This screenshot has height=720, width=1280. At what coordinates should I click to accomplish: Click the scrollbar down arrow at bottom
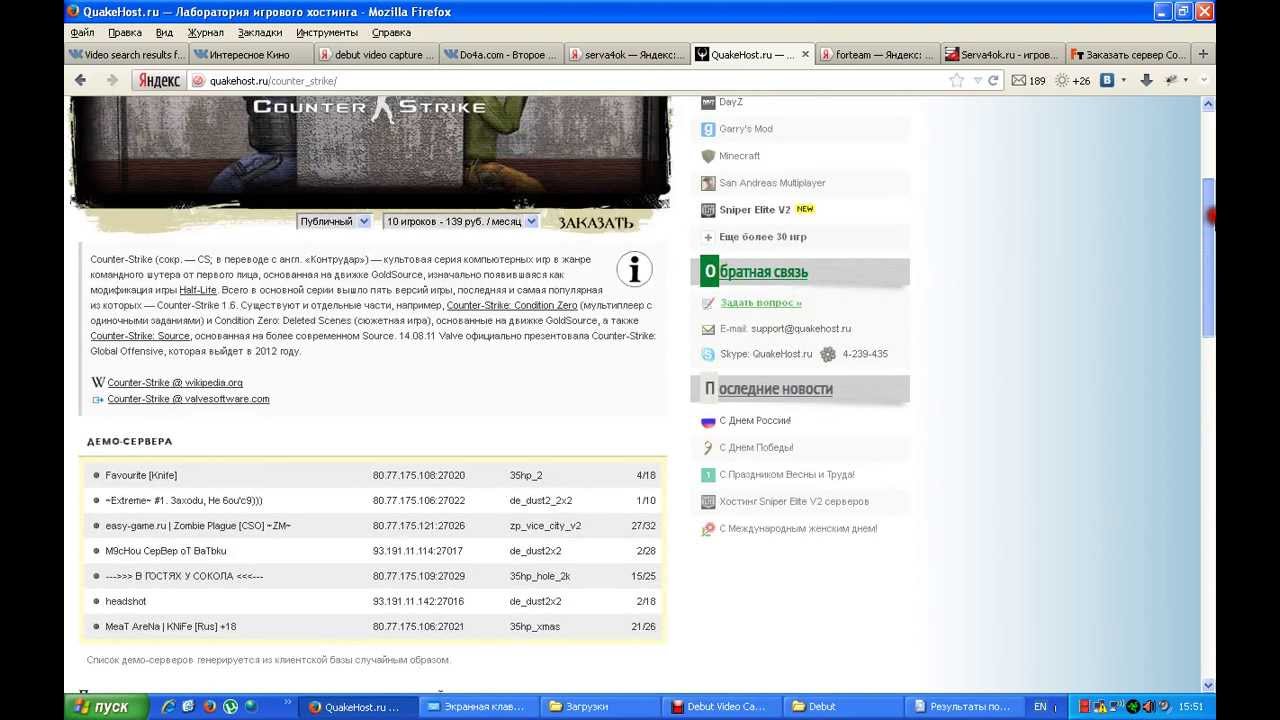[x=1208, y=685]
